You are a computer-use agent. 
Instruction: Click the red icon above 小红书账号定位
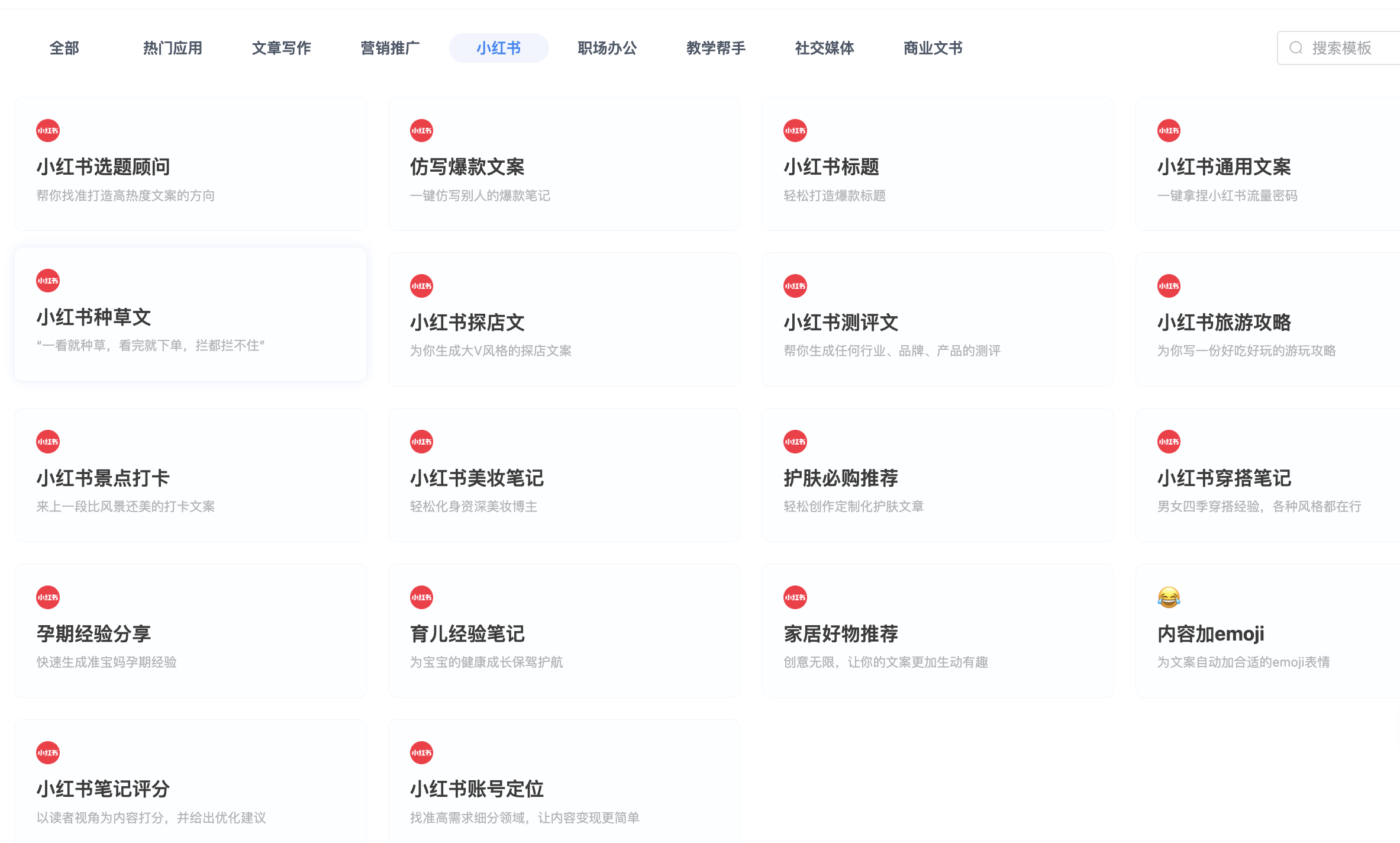coord(421,753)
